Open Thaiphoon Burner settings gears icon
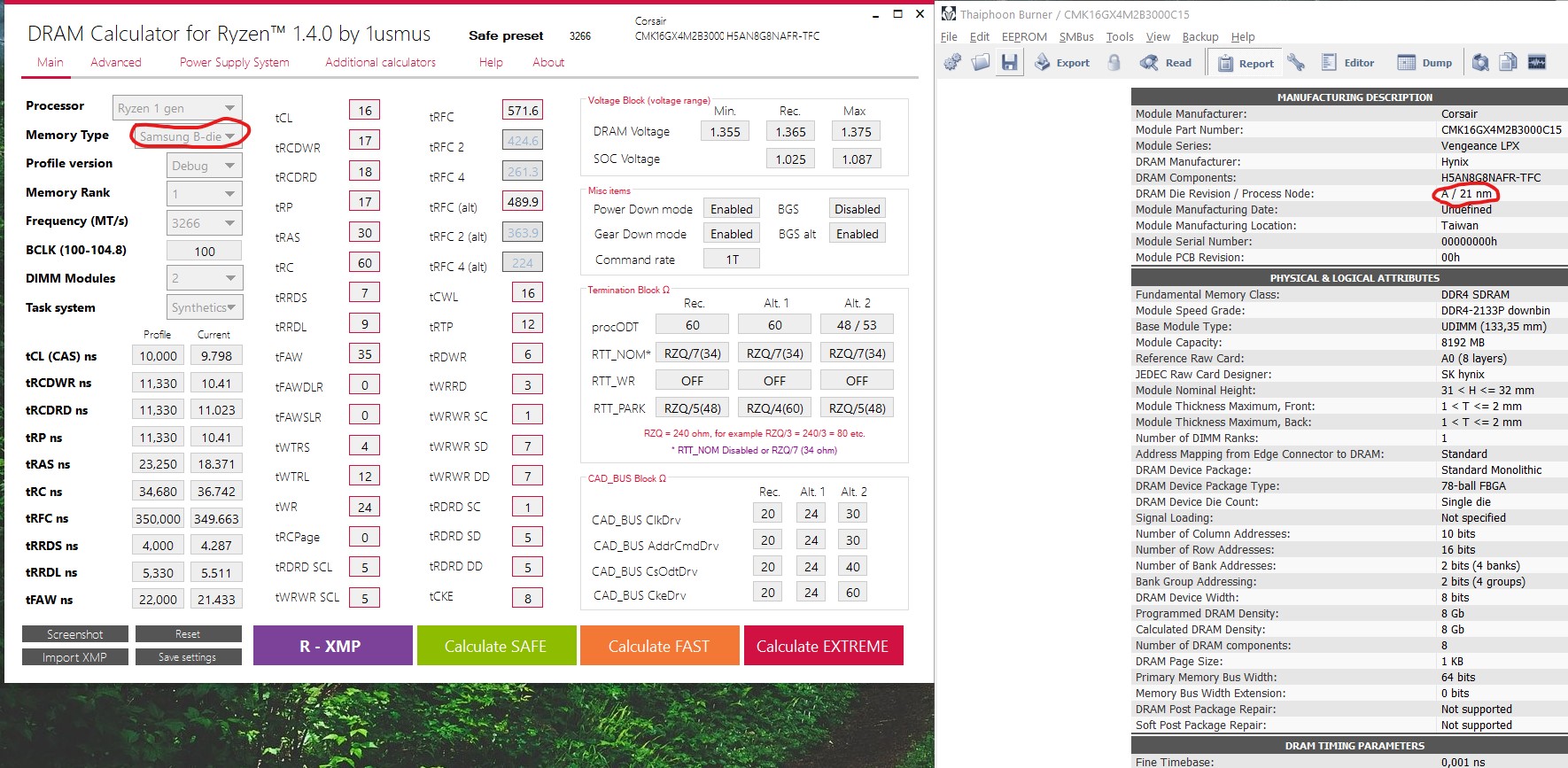This screenshot has height=768, width=1568. pyautogui.click(x=952, y=62)
